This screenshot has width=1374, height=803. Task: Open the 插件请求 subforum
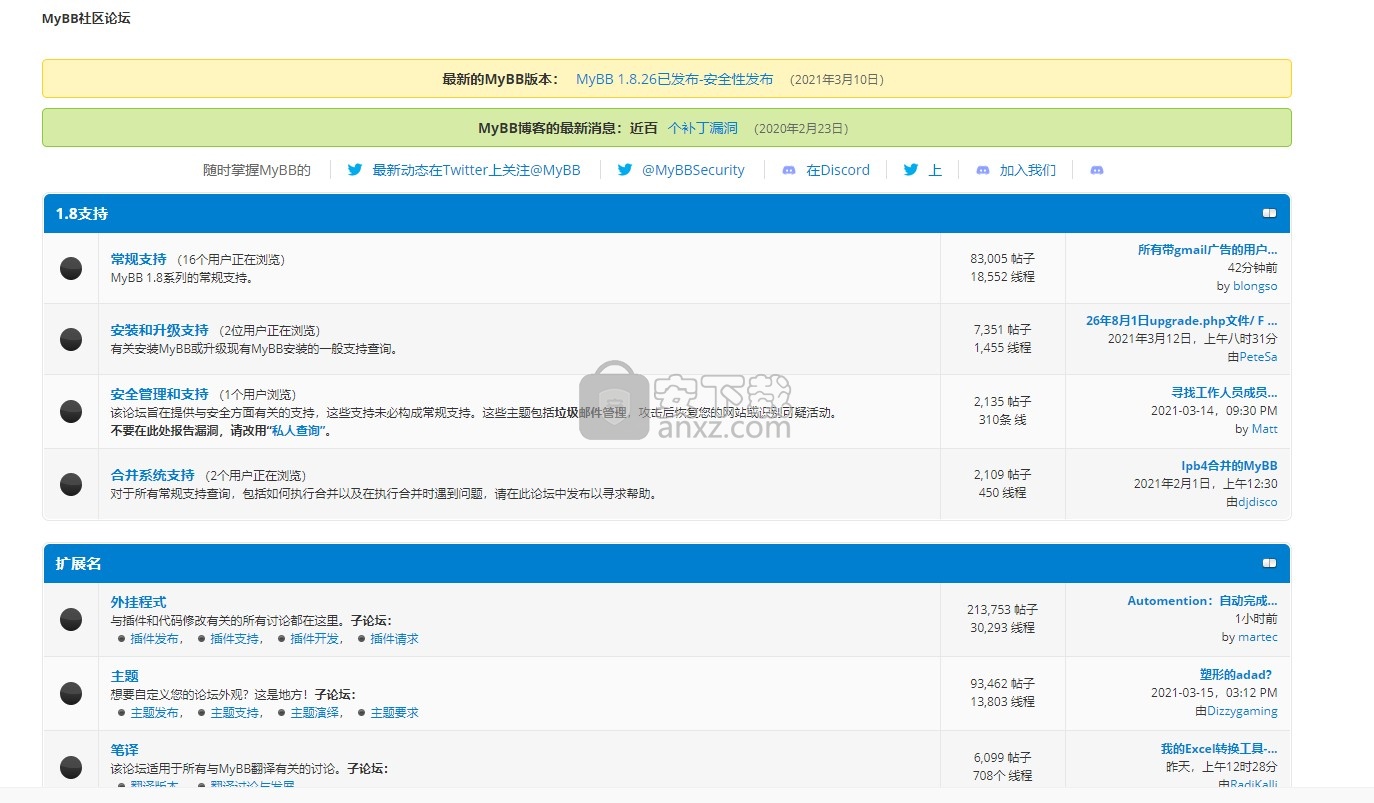(395, 639)
